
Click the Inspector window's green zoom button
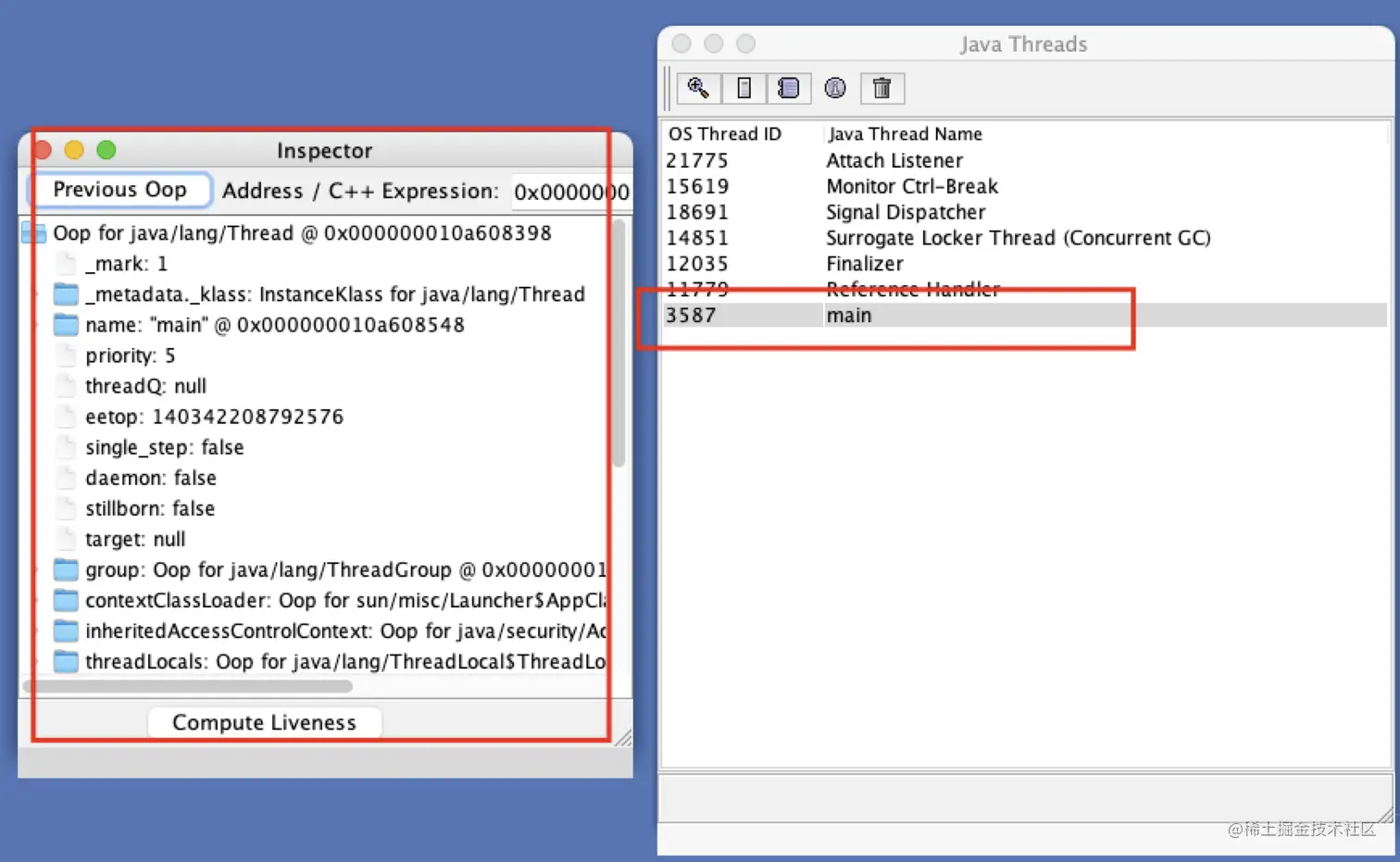tap(106, 150)
